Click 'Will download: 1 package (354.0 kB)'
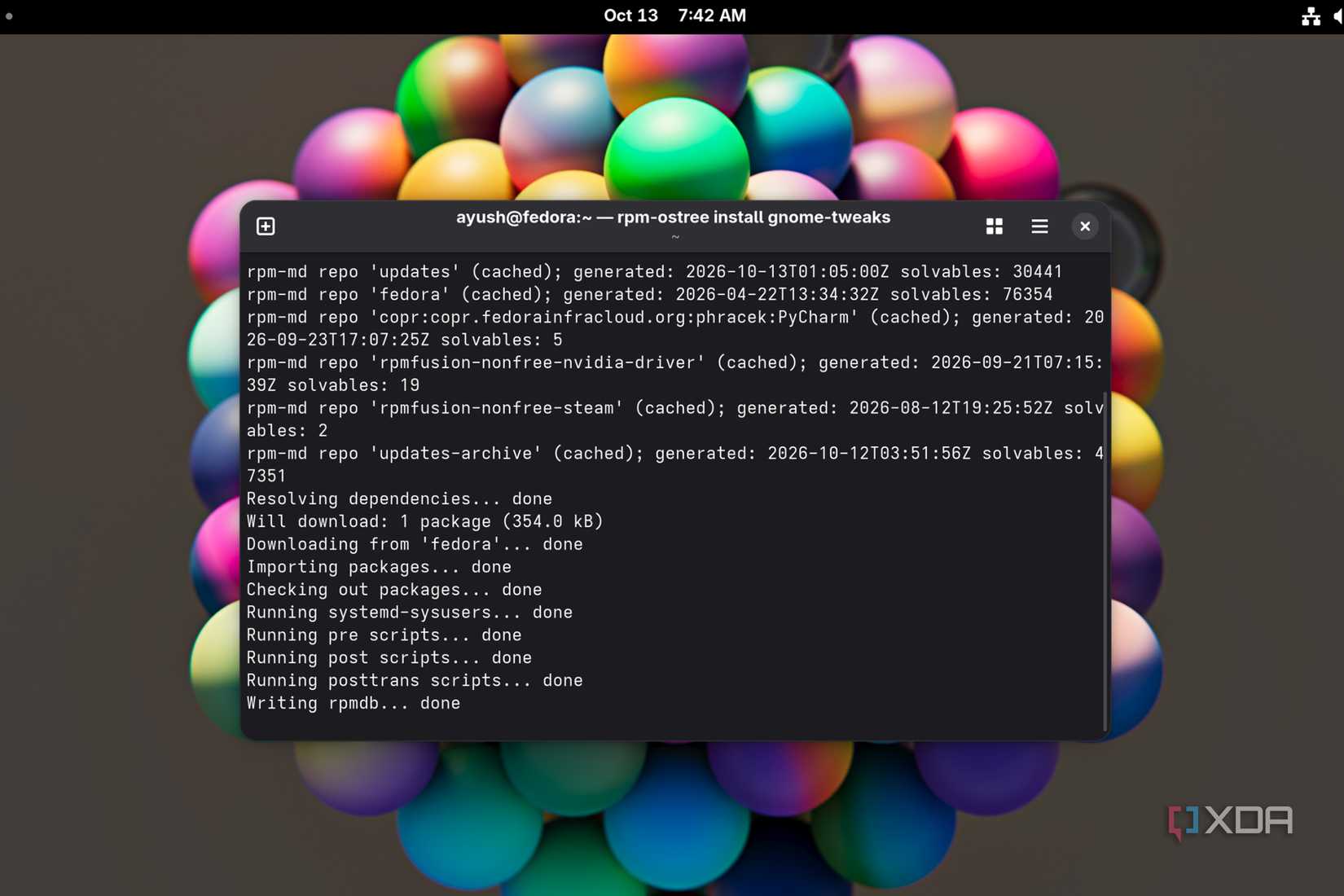Image resolution: width=1344 pixels, height=896 pixels. coord(424,521)
